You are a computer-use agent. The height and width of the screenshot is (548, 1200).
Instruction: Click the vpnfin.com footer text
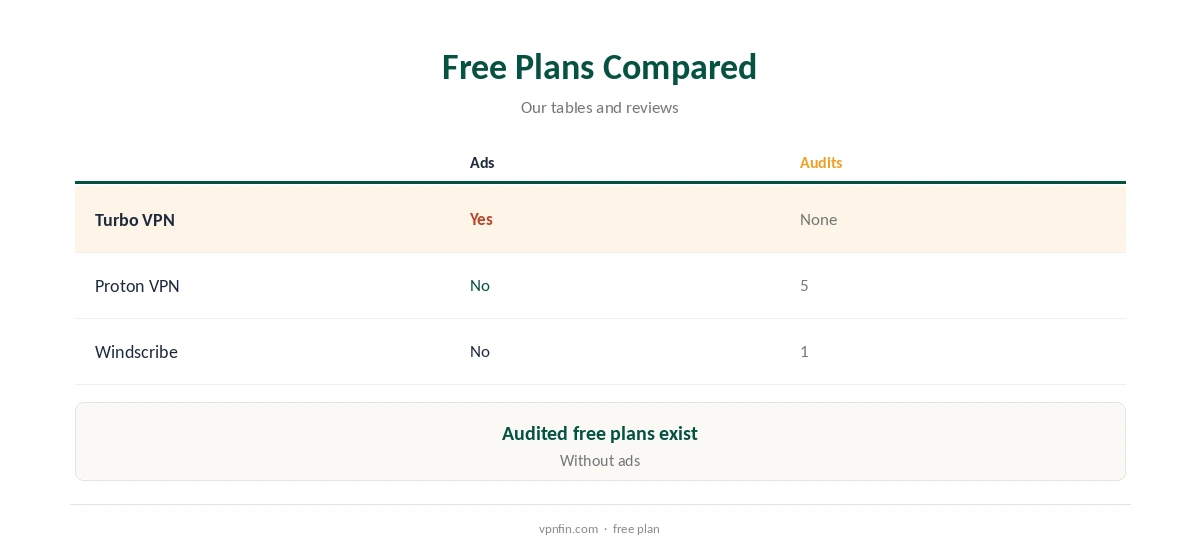coord(568,529)
